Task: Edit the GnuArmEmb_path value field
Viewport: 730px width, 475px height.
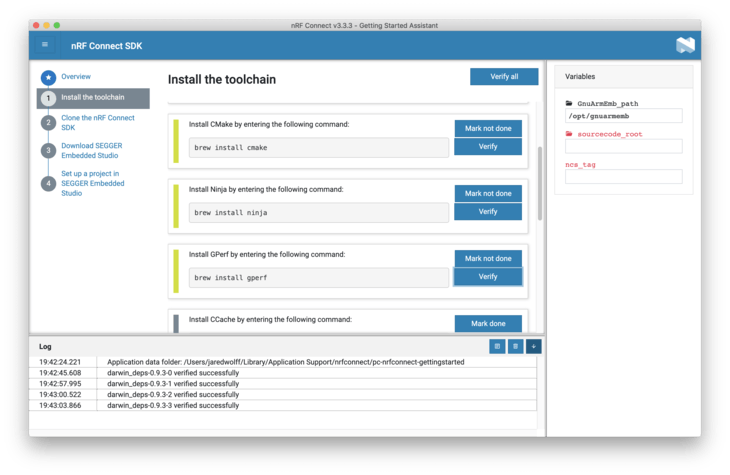Action: point(623,116)
